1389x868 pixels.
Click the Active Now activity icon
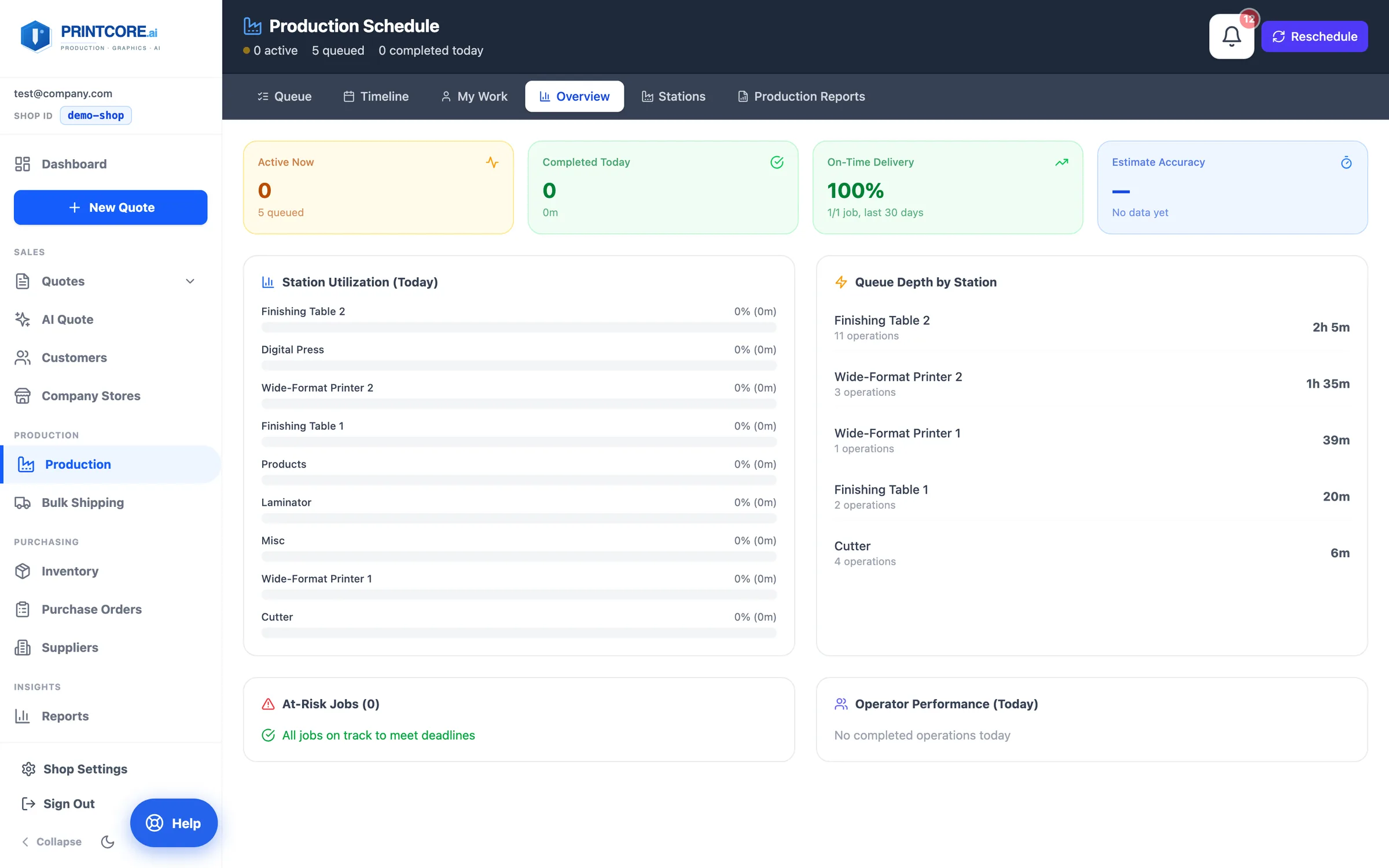point(492,163)
